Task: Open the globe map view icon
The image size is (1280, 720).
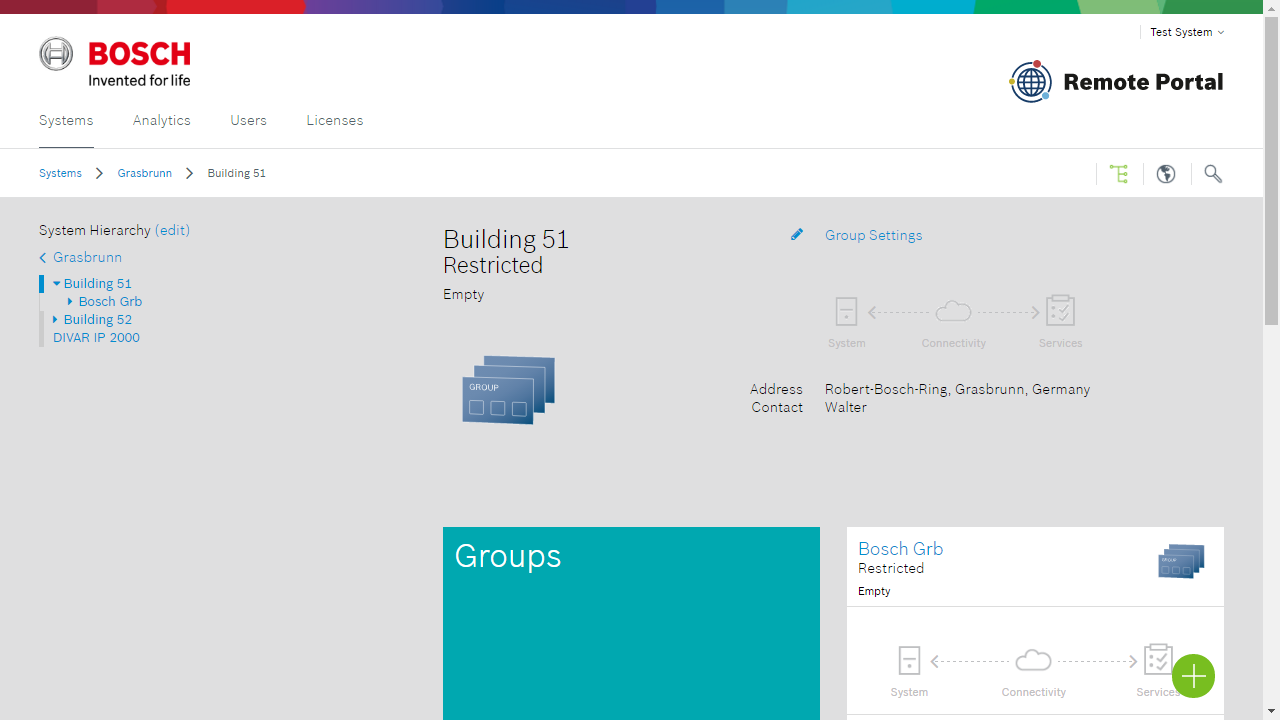Action: (1166, 174)
